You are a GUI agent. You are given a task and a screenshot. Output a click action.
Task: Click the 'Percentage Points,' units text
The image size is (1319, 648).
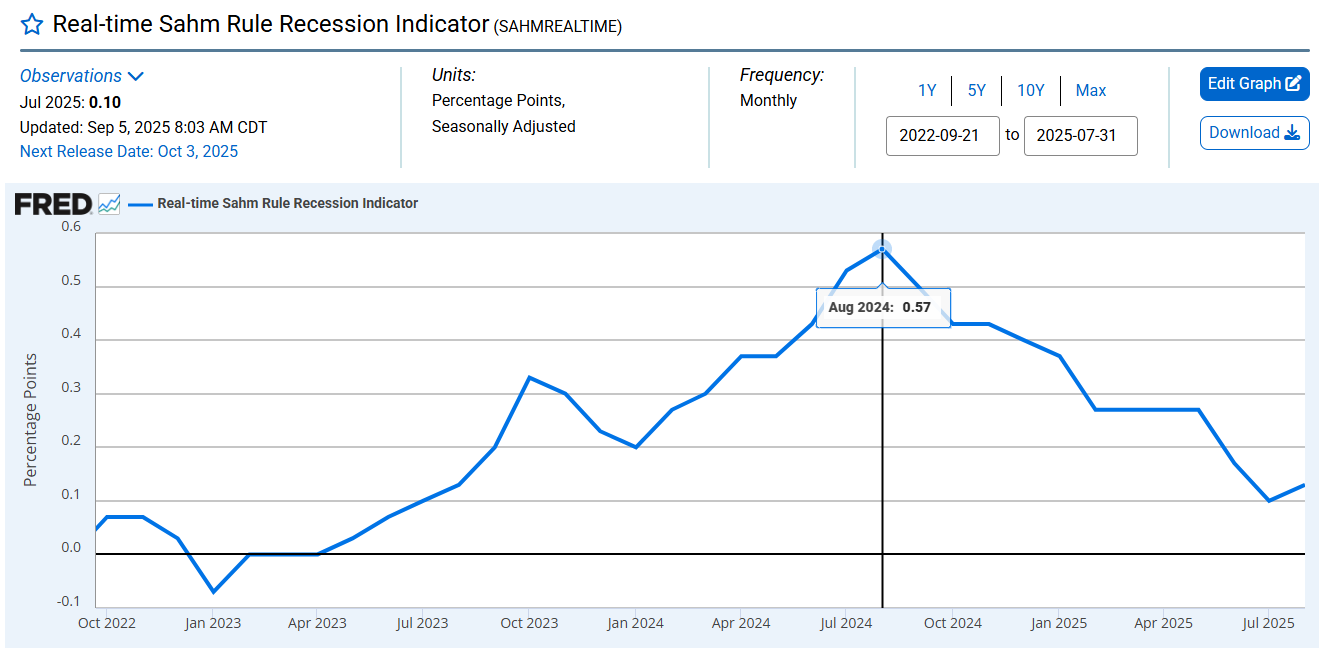(x=498, y=101)
